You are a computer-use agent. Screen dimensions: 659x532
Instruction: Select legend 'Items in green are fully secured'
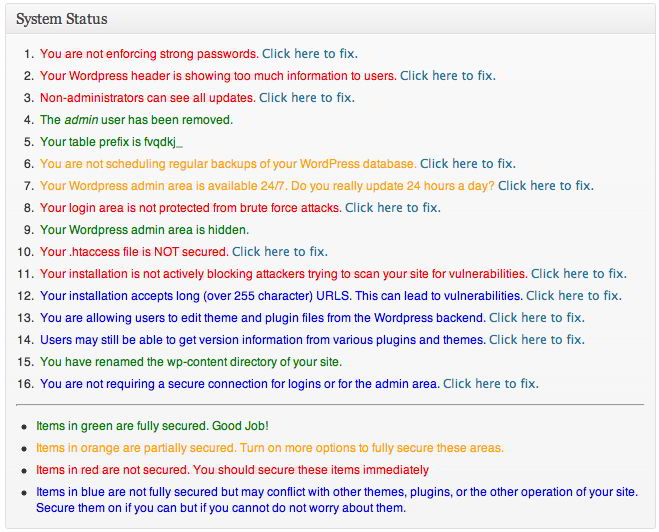152,426
